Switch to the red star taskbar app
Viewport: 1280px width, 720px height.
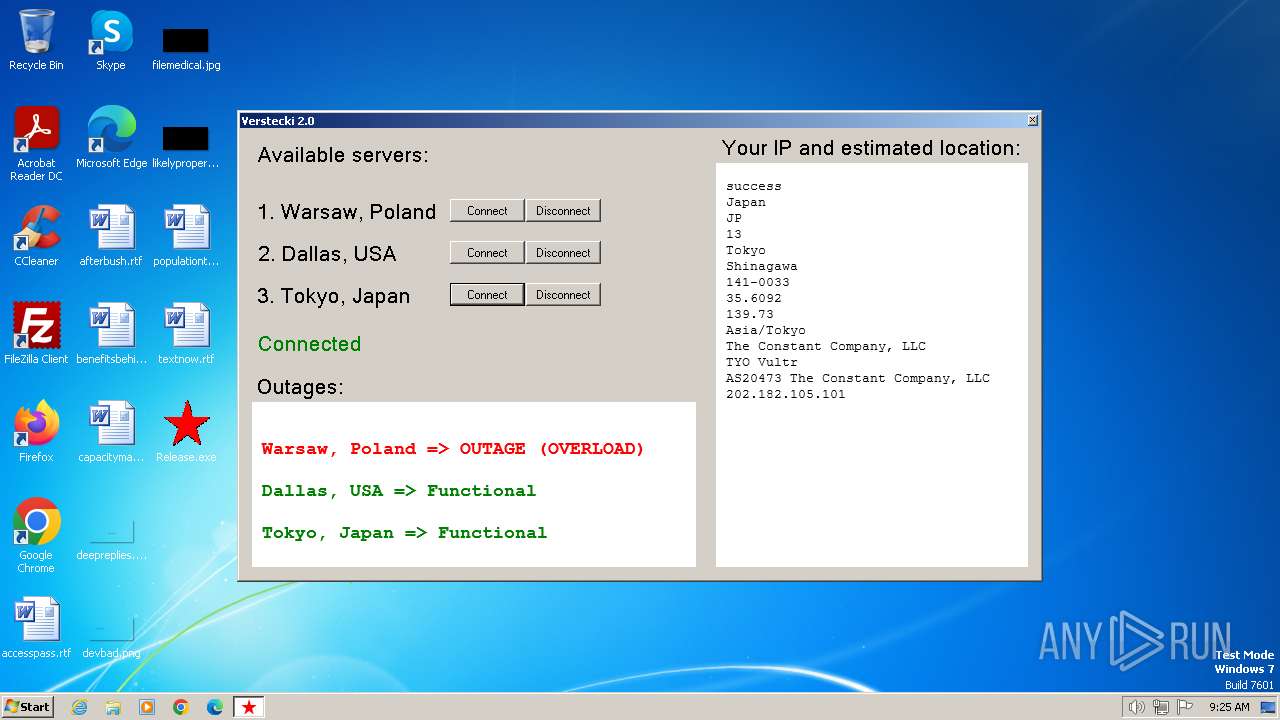249,707
